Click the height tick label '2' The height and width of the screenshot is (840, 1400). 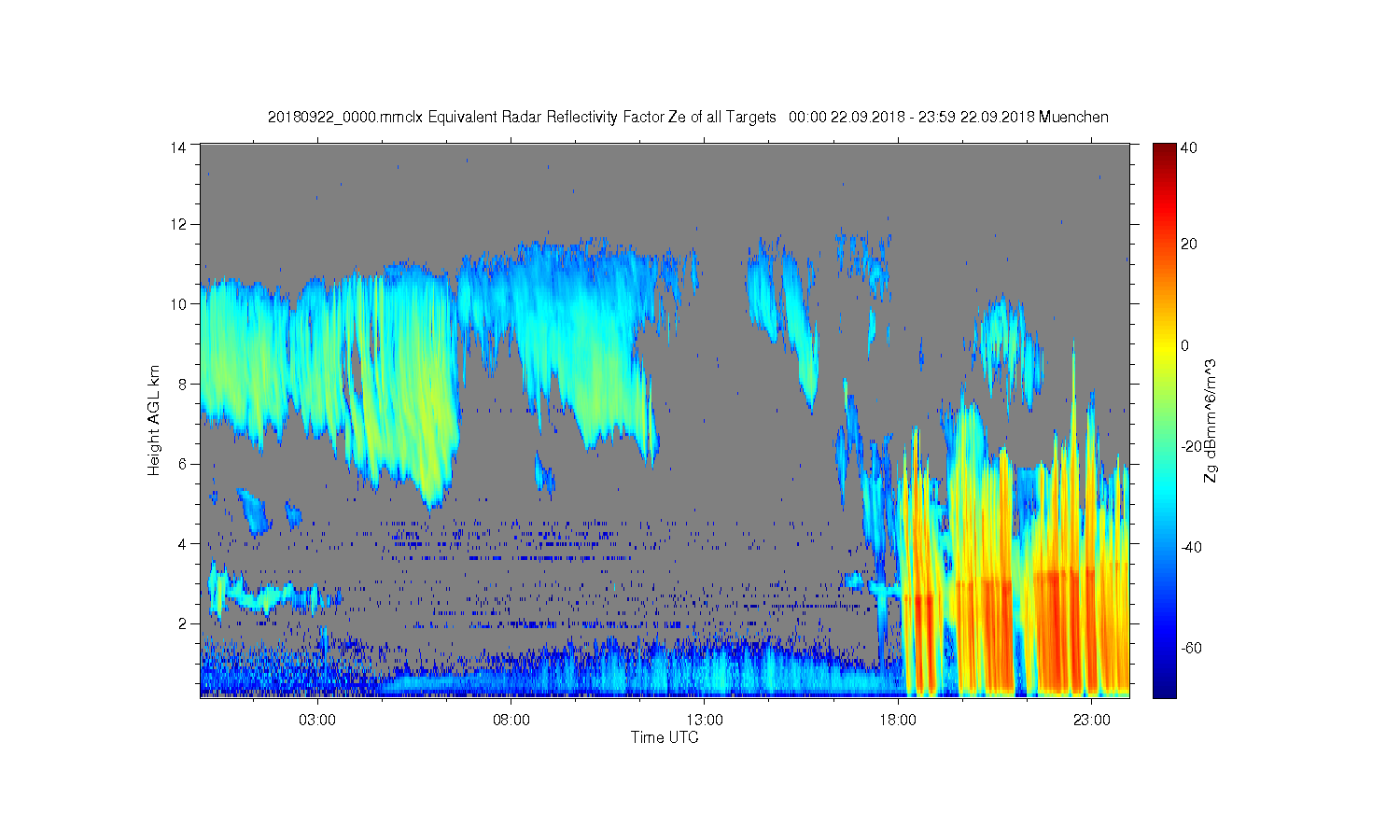pos(183,623)
